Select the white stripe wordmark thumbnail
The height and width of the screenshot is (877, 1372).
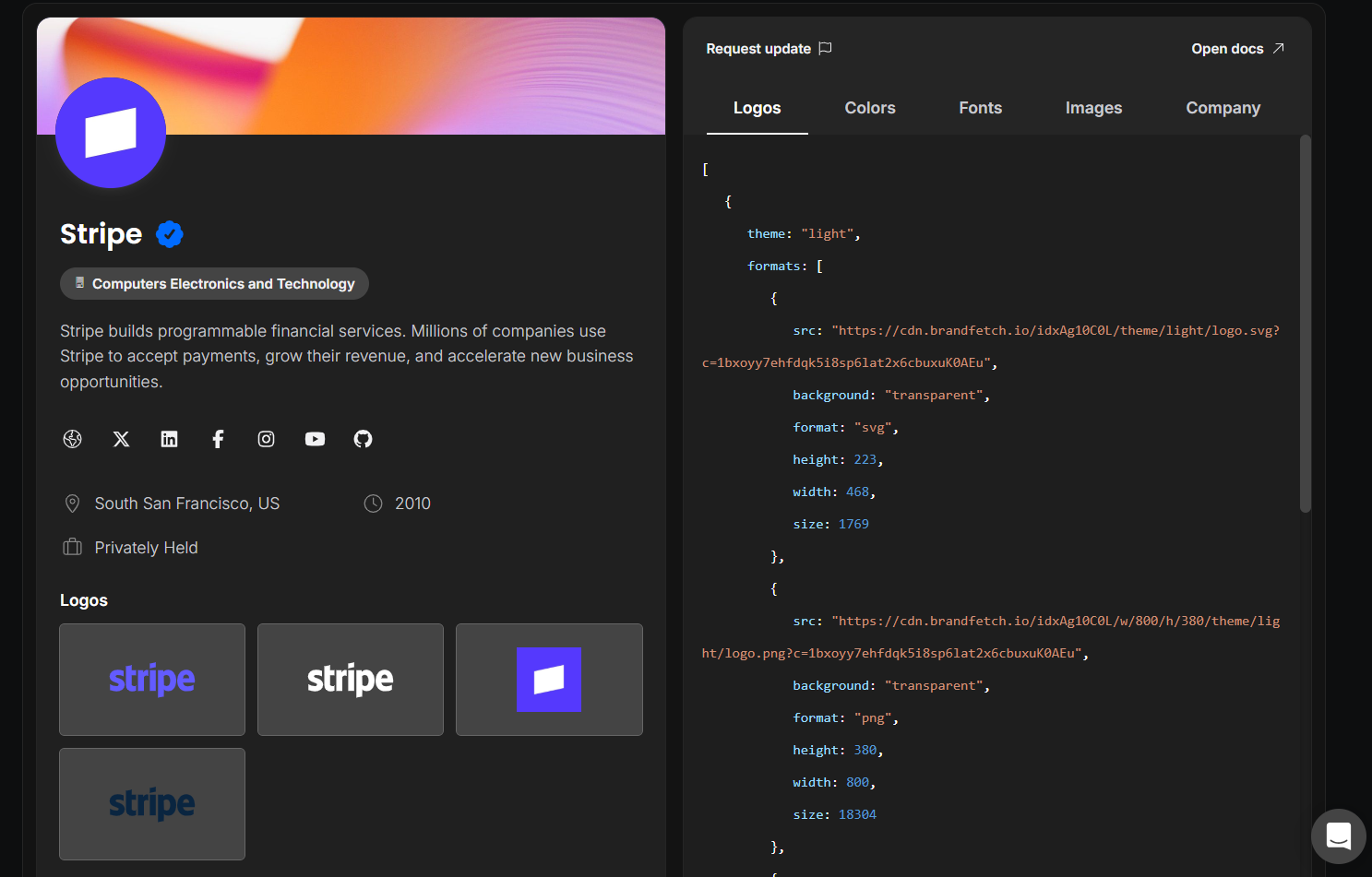(351, 680)
